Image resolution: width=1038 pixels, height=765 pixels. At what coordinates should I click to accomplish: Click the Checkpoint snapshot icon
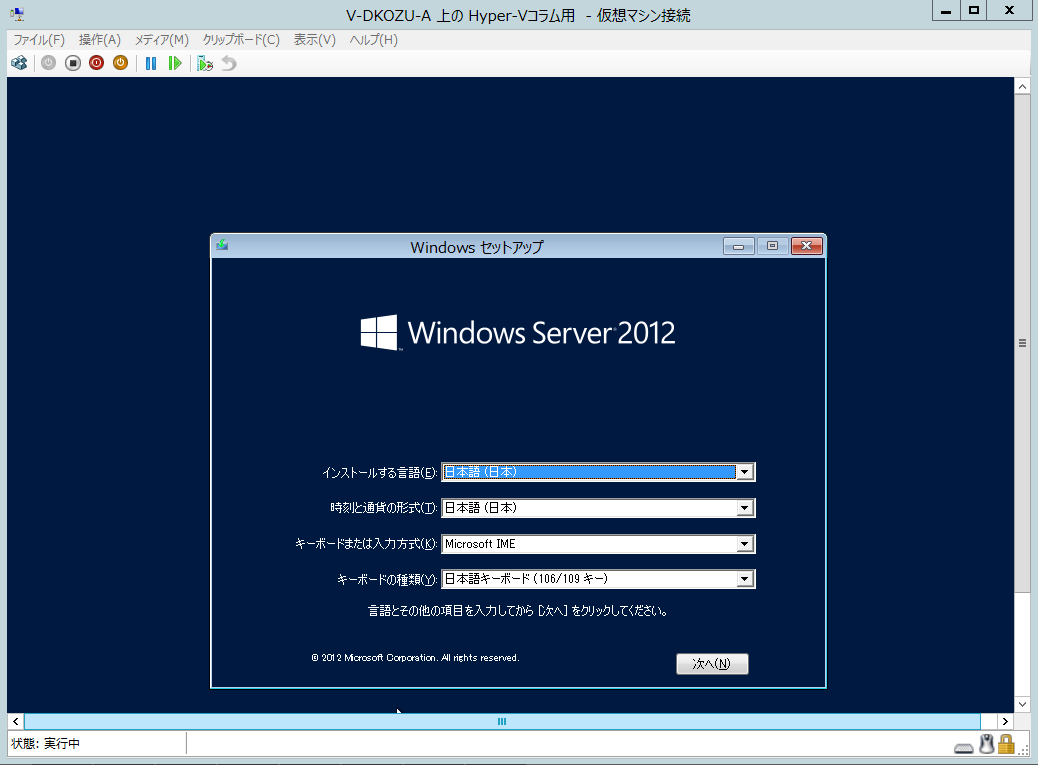(x=205, y=63)
